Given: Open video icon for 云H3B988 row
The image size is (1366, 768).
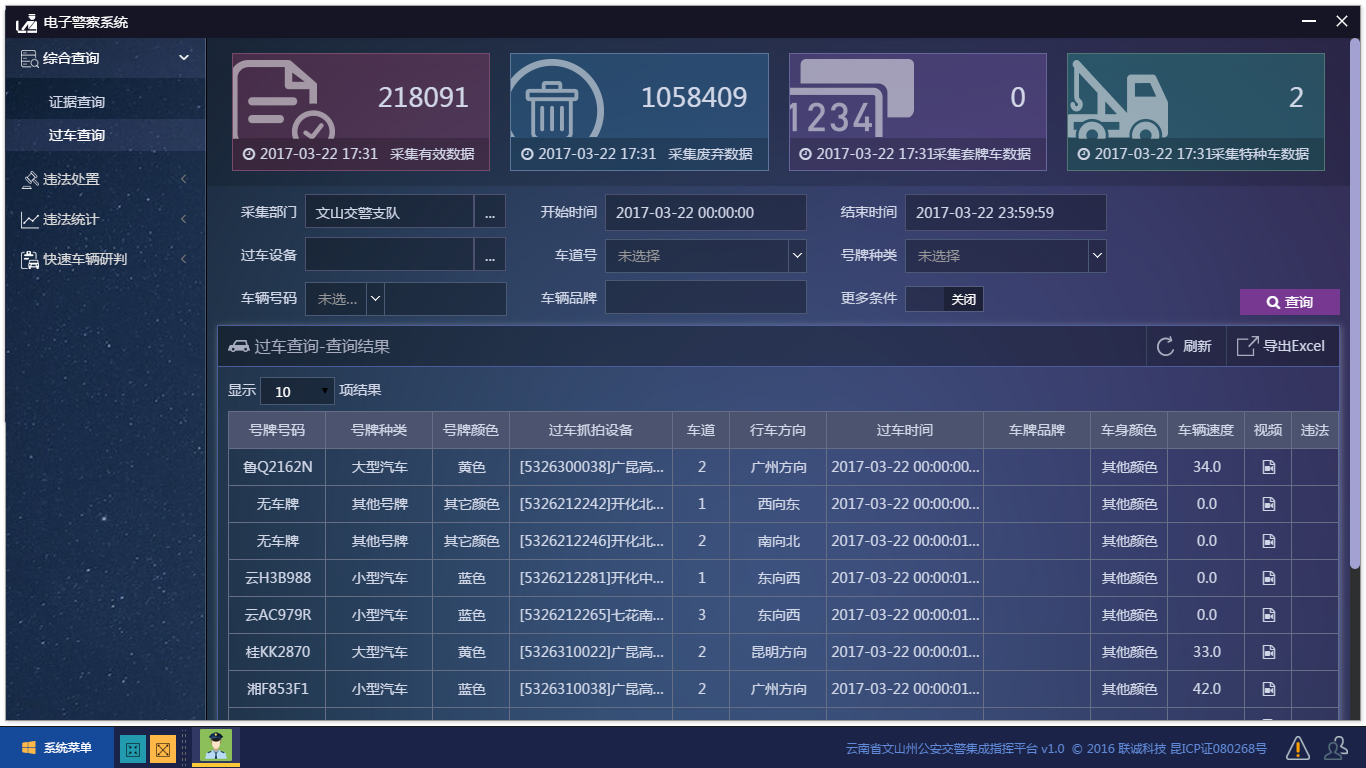Looking at the screenshot, I should coord(1268,578).
